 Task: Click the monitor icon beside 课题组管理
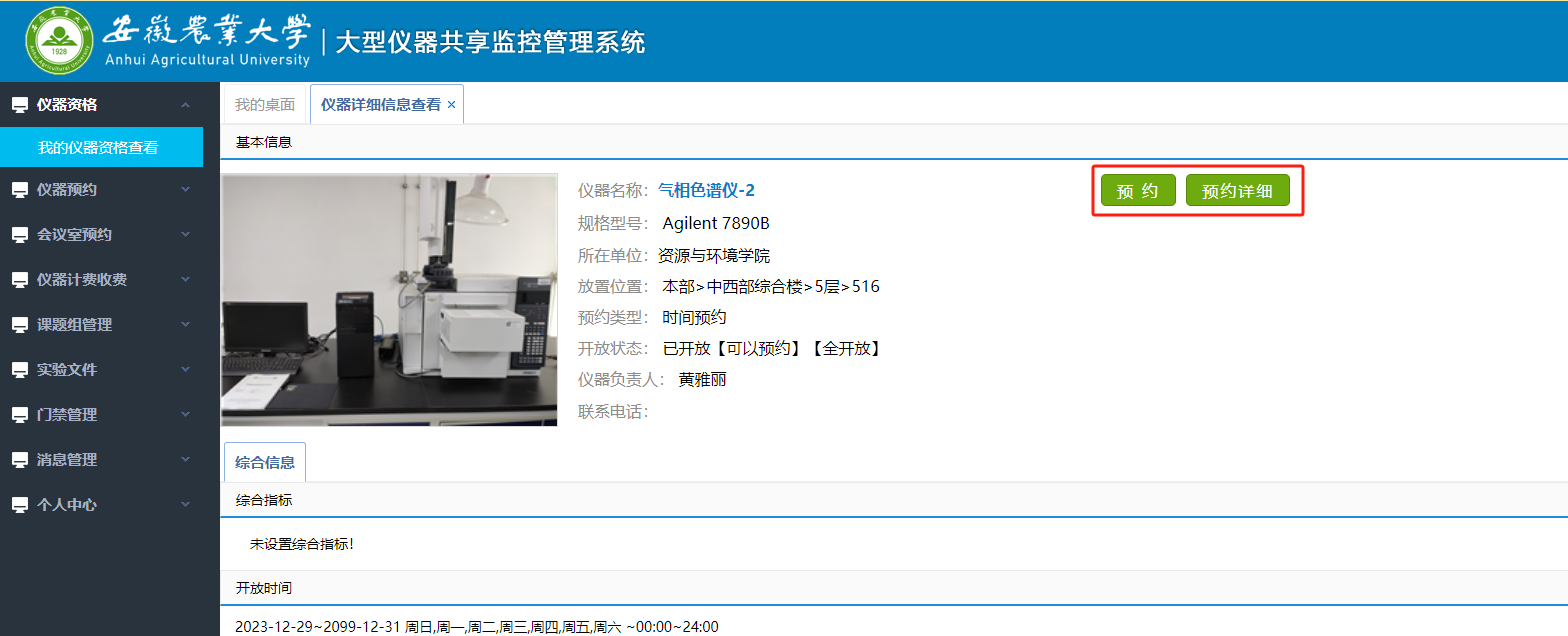coord(19,325)
